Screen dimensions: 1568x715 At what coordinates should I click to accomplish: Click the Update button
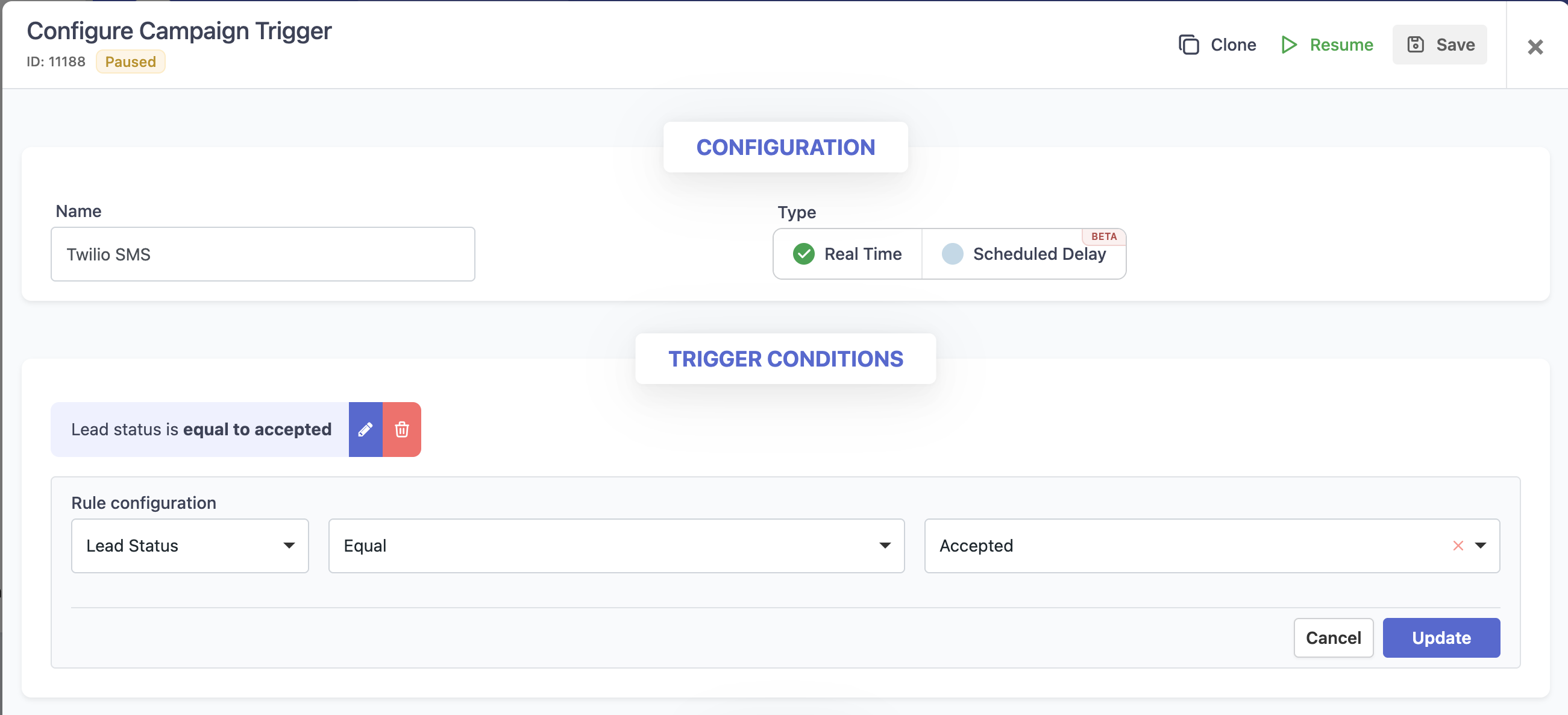point(1441,638)
